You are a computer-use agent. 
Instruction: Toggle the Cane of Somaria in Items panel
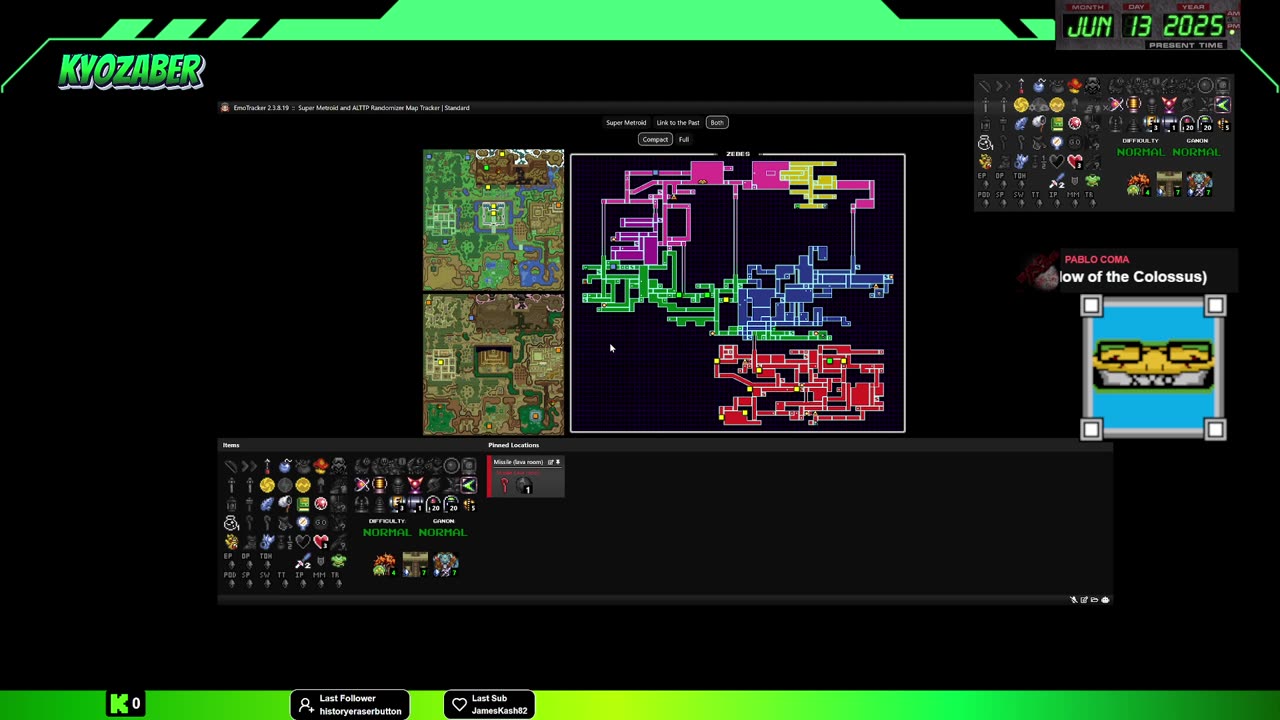249,523
